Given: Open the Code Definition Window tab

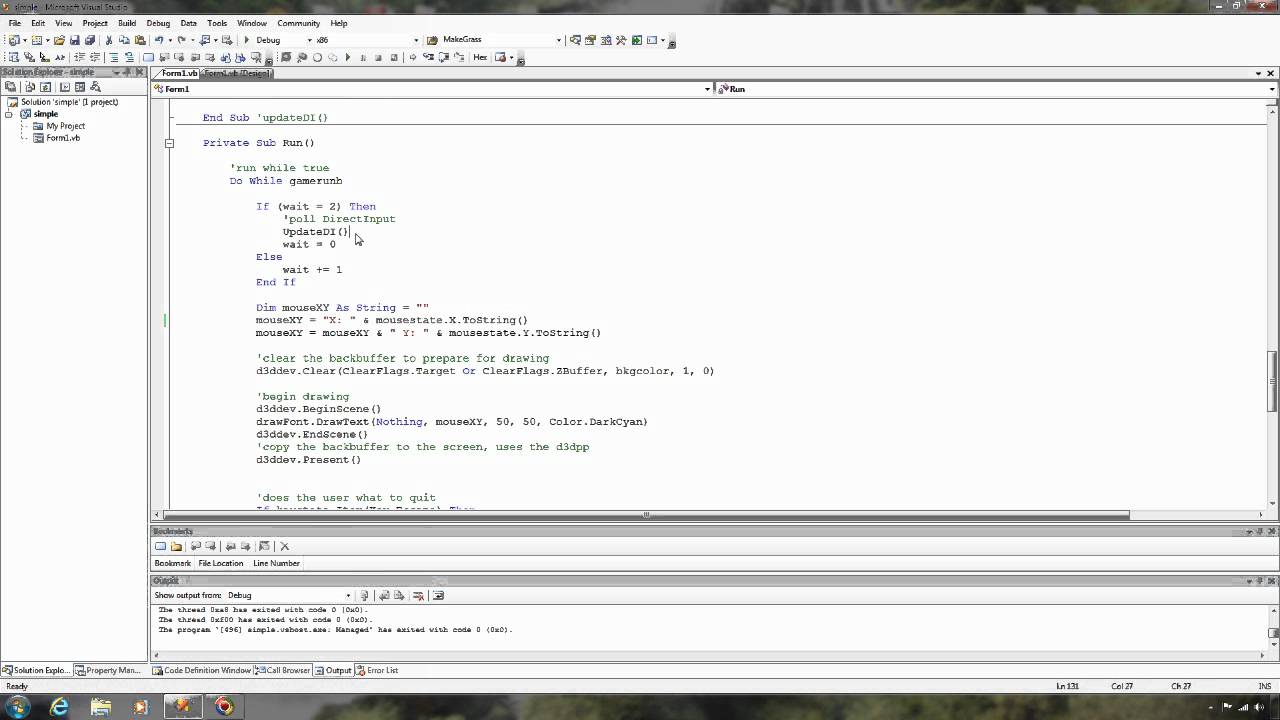Looking at the screenshot, I should (x=202, y=670).
